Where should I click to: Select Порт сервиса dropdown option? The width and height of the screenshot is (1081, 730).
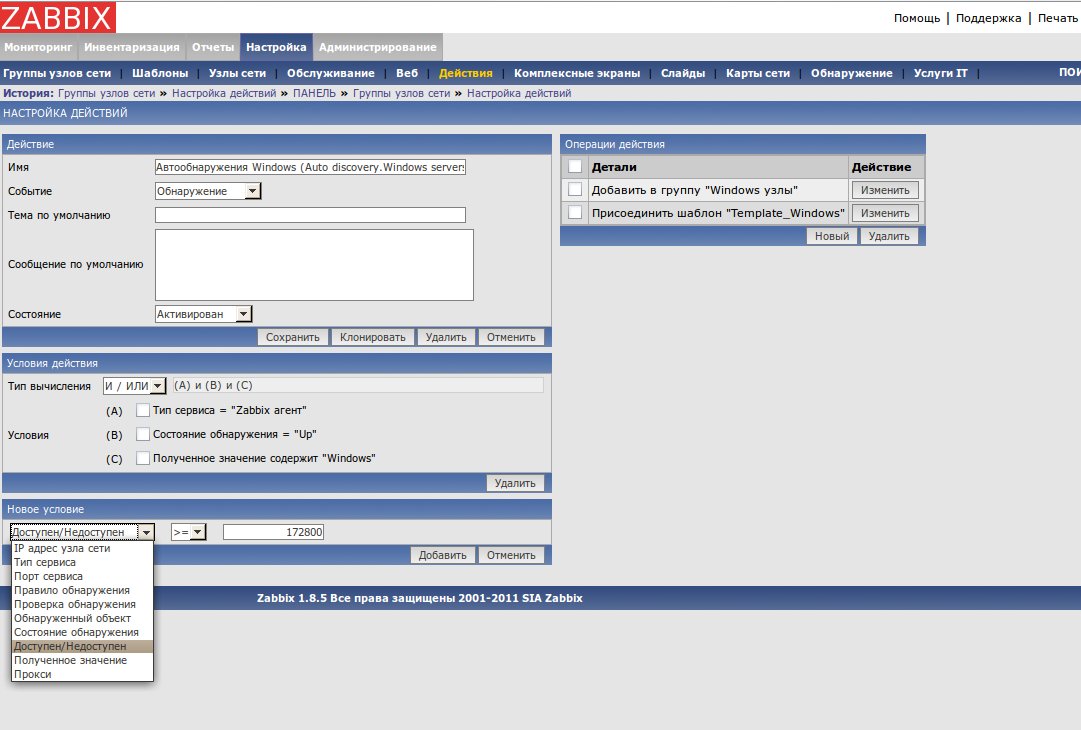coord(82,576)
